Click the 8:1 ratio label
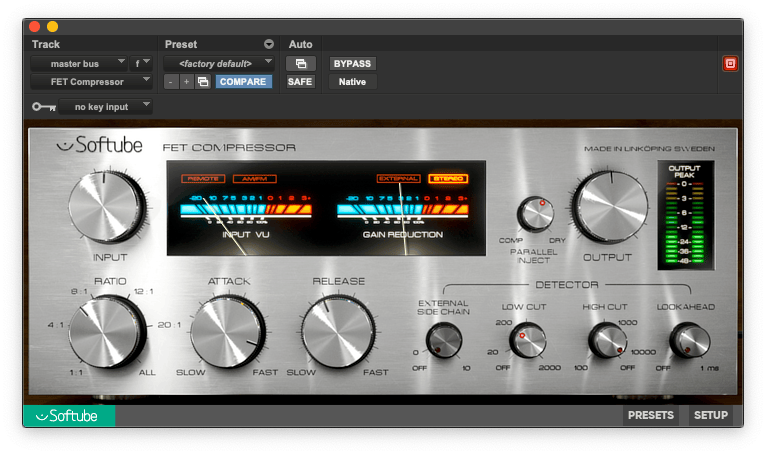766x454 pixels. click(79, 292)
